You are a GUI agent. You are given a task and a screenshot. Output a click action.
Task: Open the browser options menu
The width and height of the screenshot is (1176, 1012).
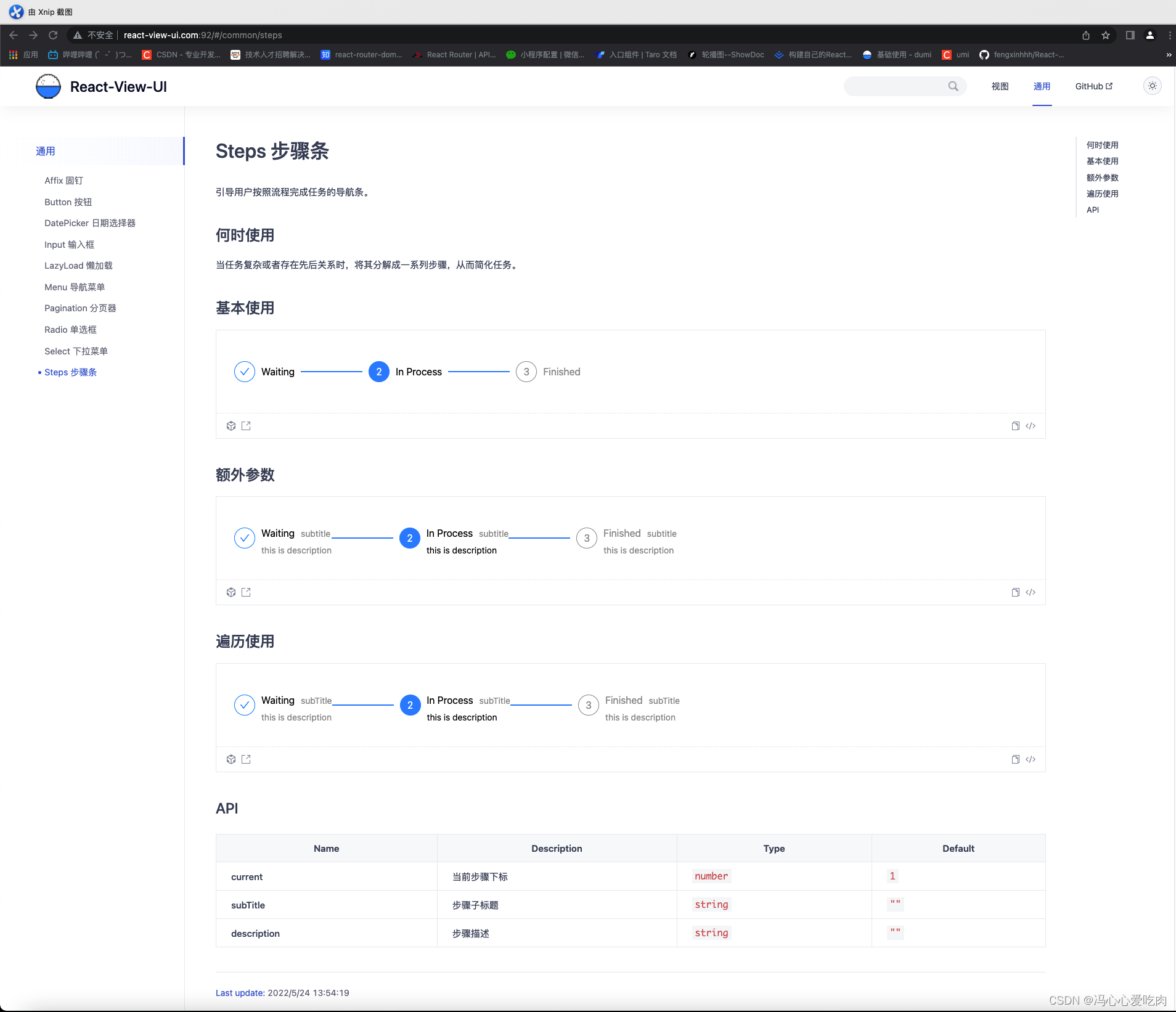(x=1170, y=35)
